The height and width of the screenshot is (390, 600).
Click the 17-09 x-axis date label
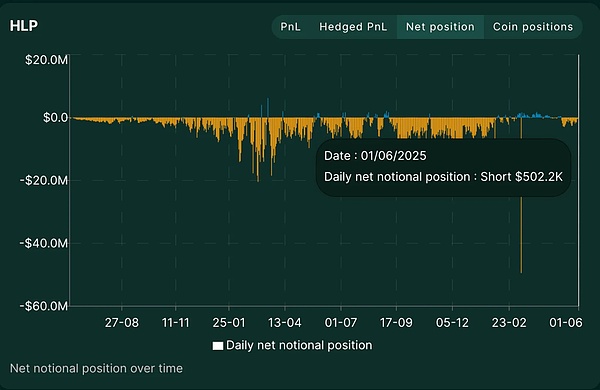coord(396,323)
